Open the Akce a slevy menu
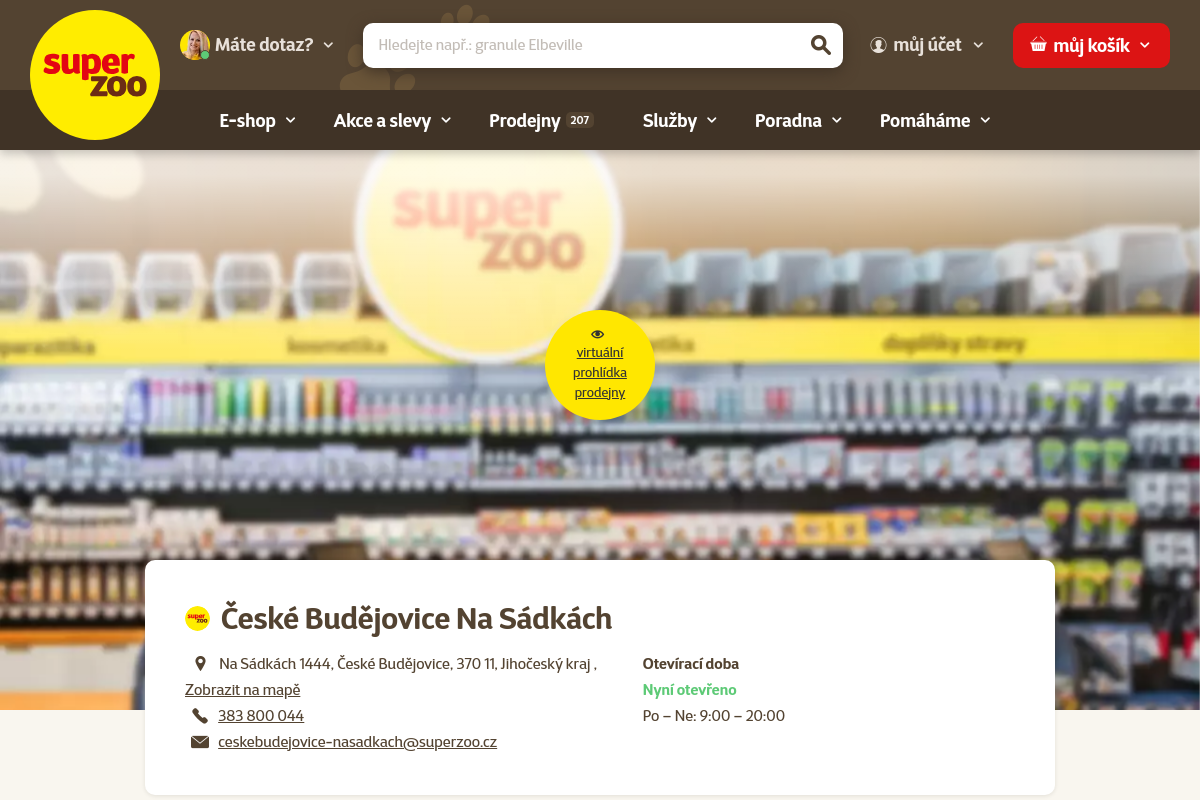1200x800 pixels. (393, 120)
